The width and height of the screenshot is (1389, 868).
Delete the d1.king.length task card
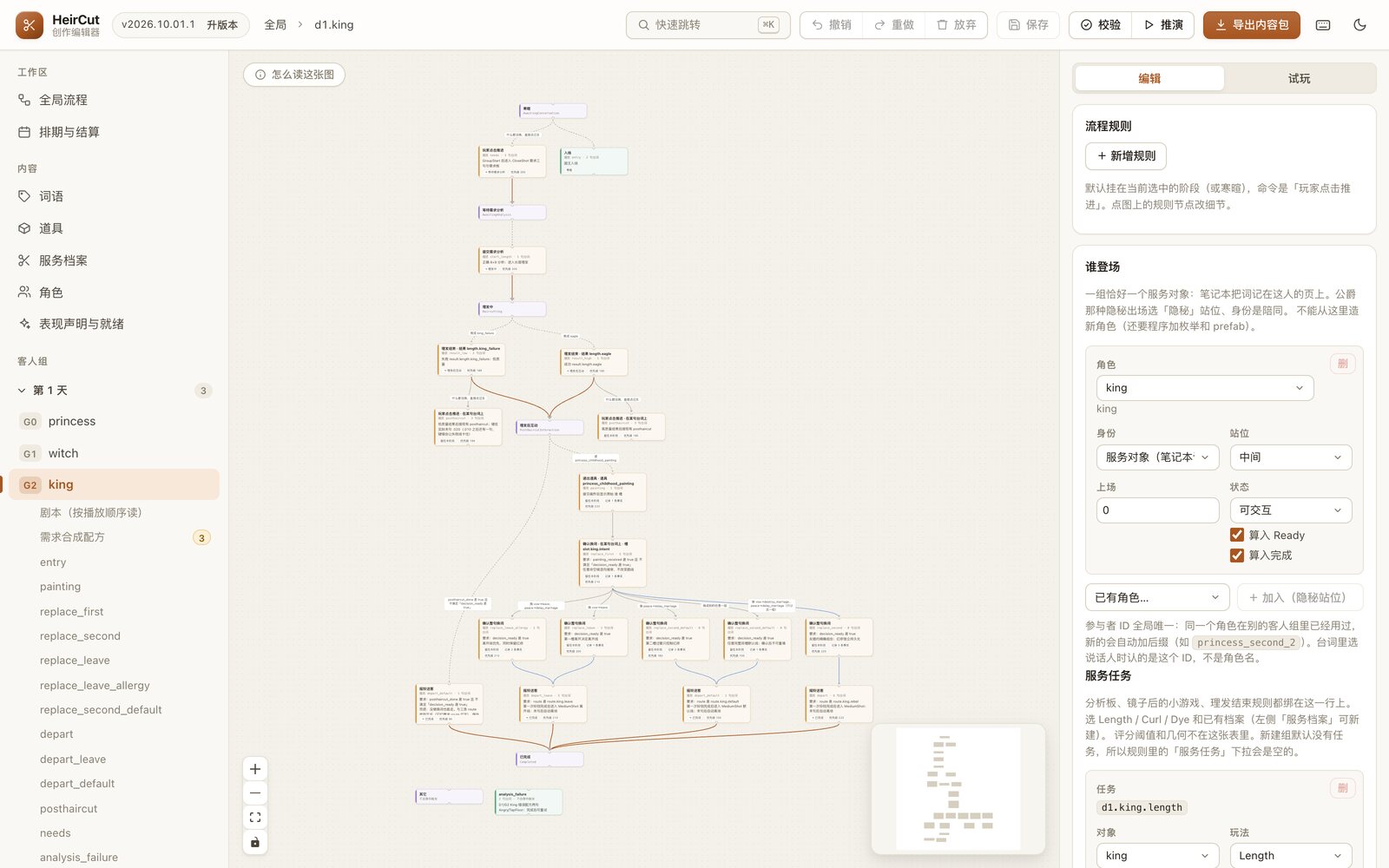(1342, 788)
